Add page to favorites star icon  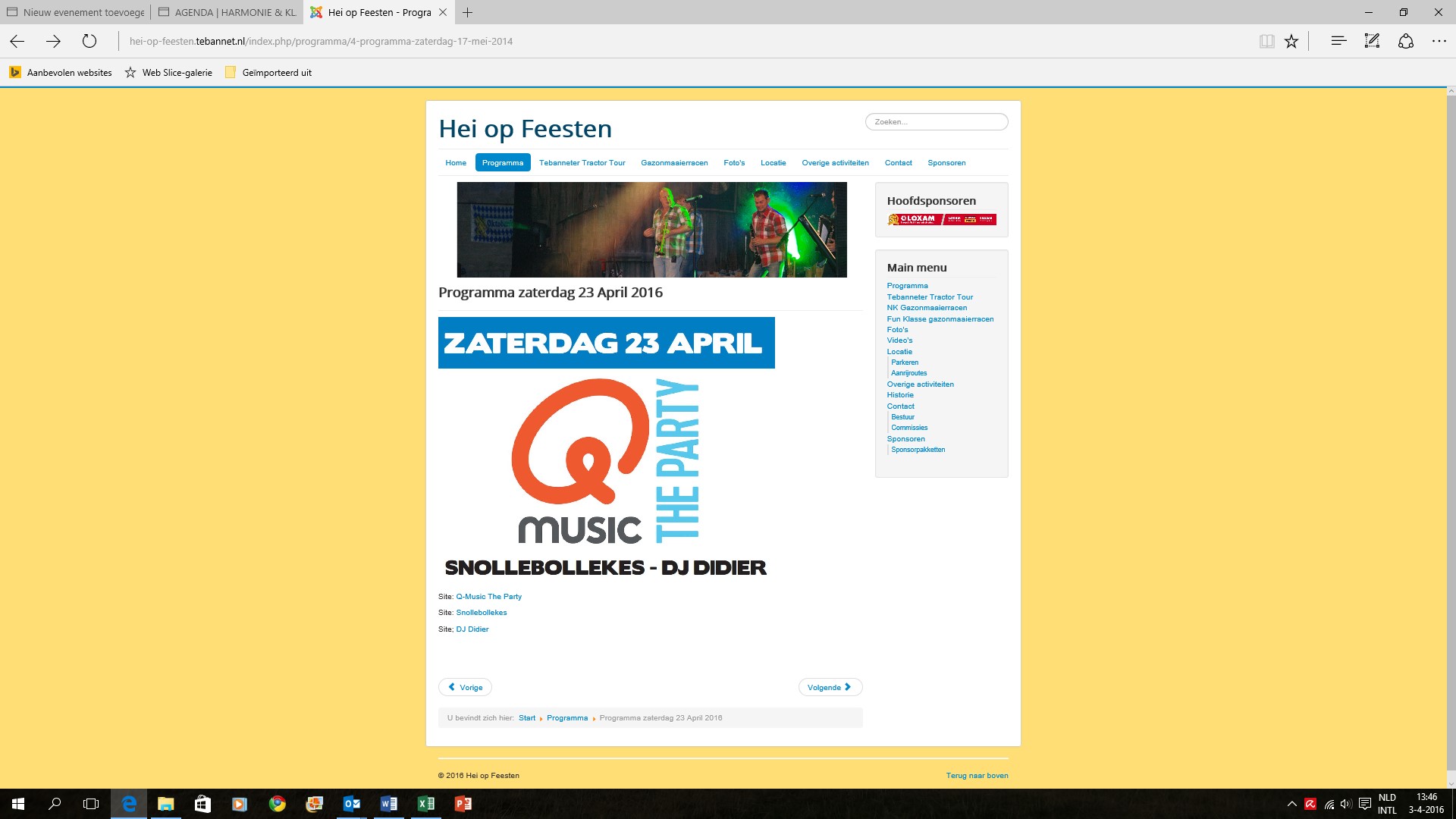pyautogui.click(x=1291, y=41)
